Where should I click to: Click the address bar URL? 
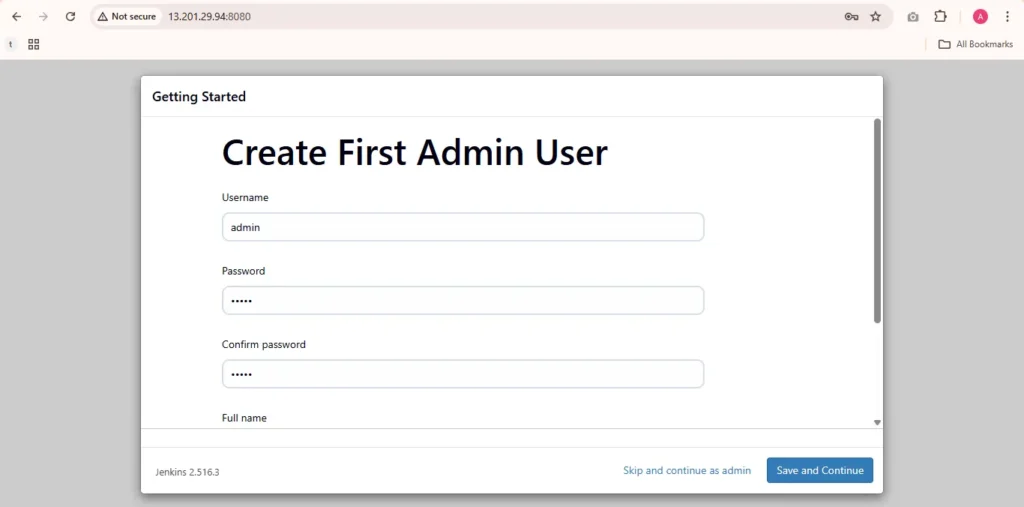210,17
